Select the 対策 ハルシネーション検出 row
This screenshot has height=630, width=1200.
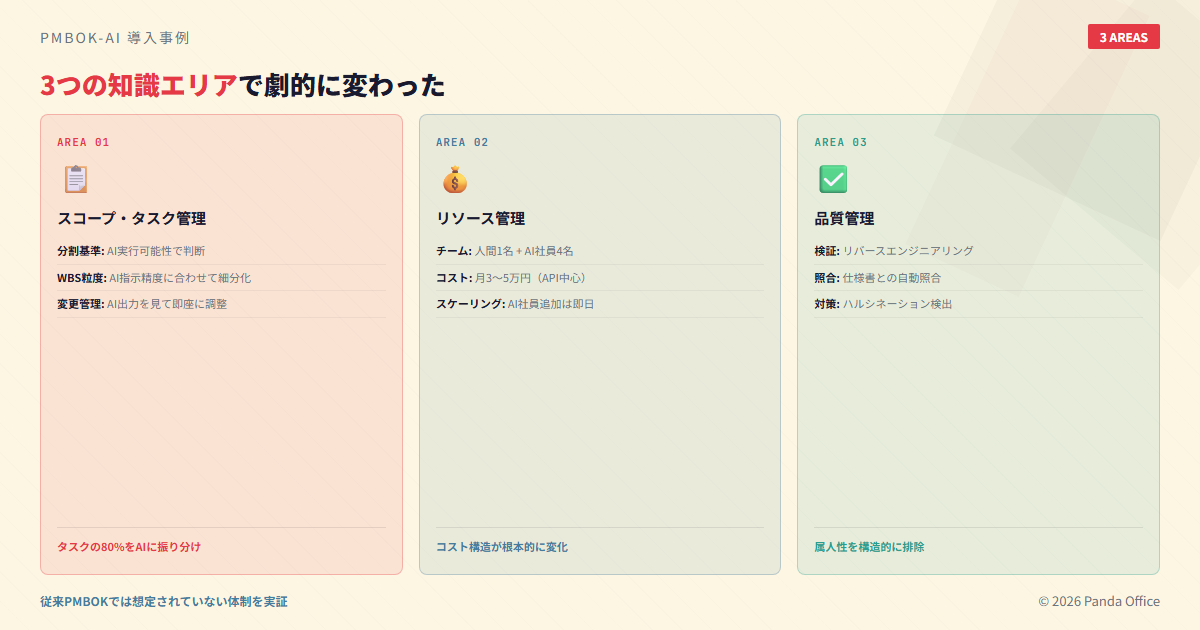pos(883,304)
